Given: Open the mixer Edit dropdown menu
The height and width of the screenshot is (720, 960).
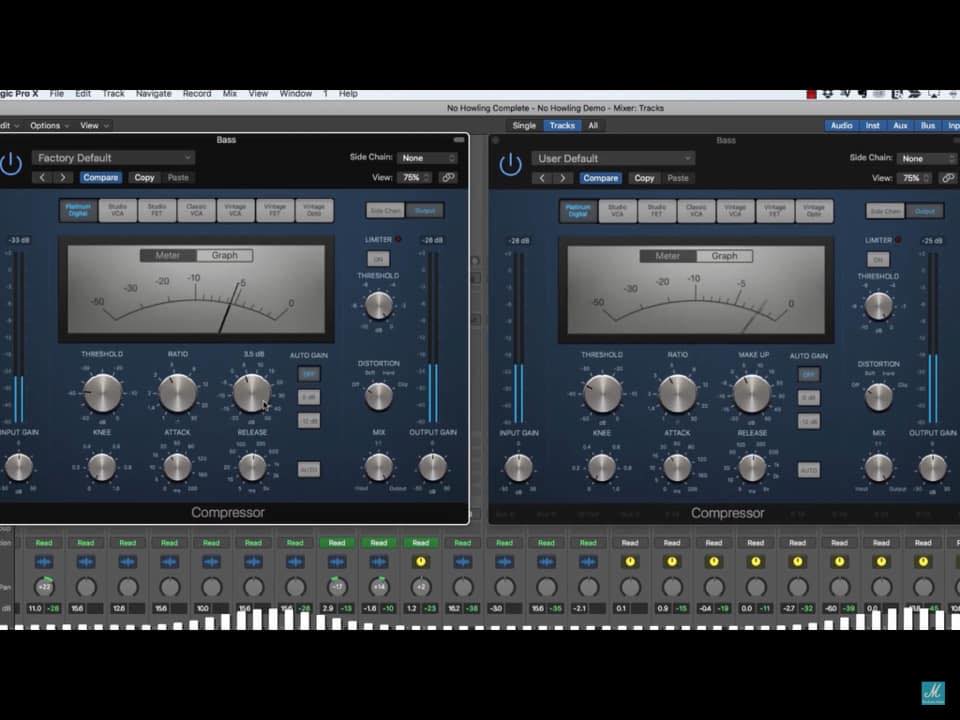Looking at the screenshot, I should click(x=9, y=126).
